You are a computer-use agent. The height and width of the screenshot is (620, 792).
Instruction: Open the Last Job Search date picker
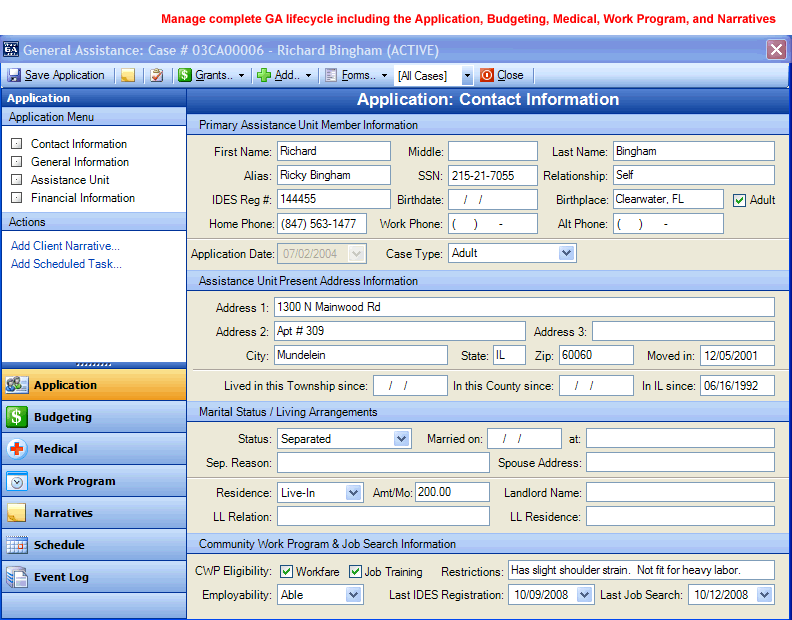(765, 595)
